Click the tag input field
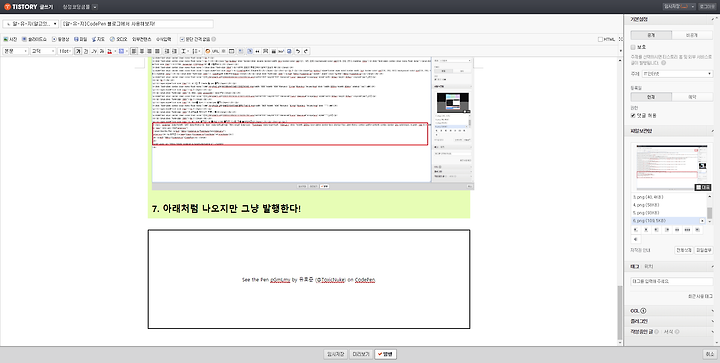Image resolution: width=720 pixels, height=363 pixels. click(x=671, y=281)
